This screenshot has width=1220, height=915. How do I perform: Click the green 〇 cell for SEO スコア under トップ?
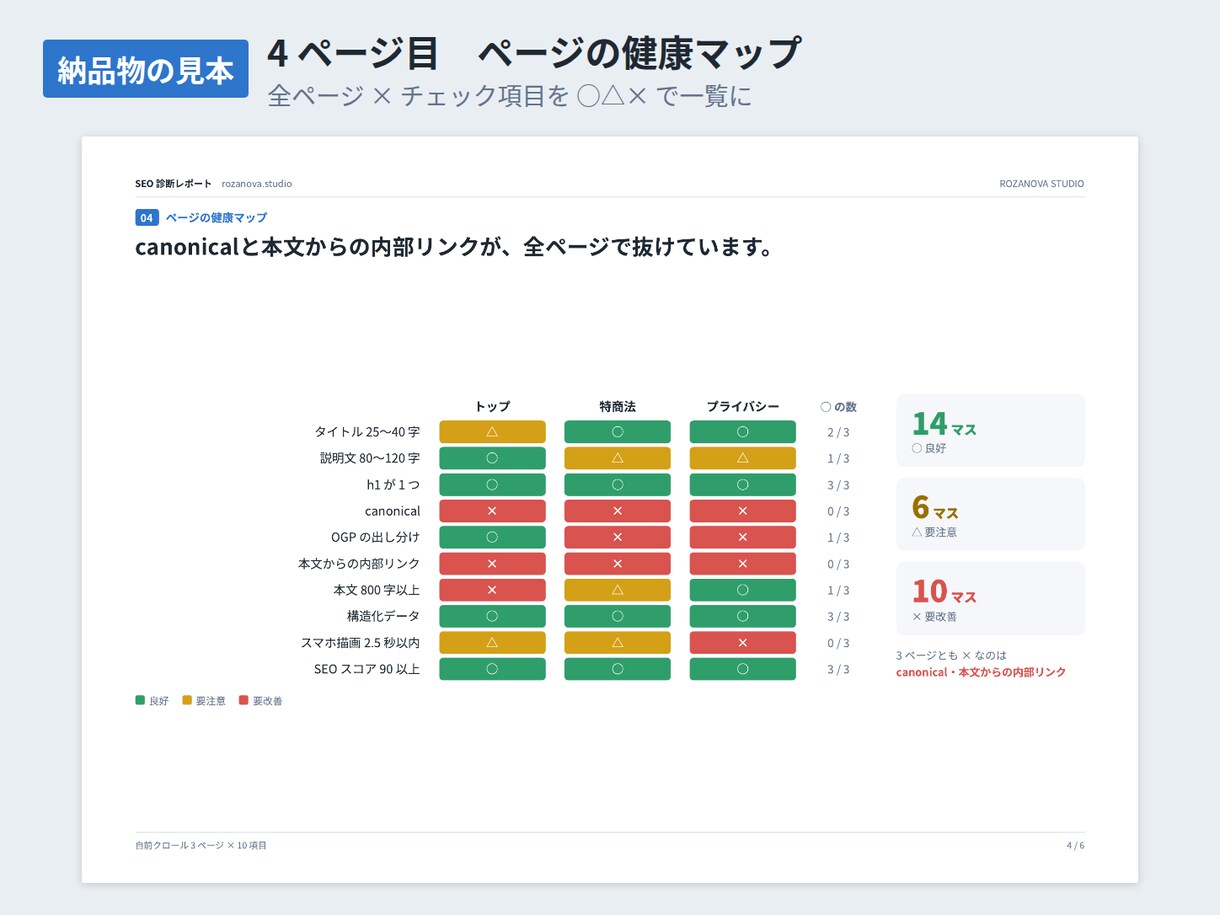[492, 669]
